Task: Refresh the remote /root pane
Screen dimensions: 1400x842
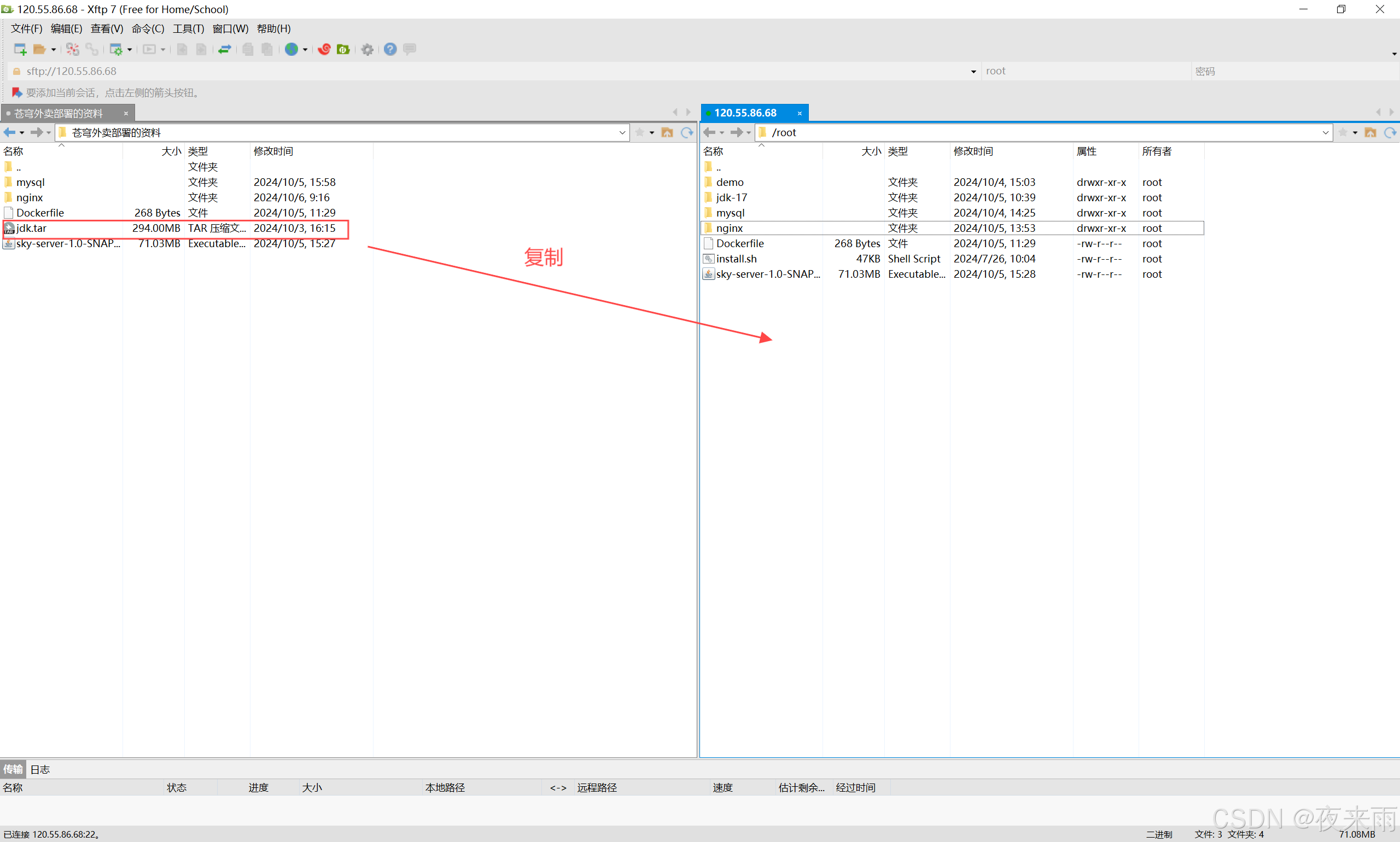Action: tap(1389, 132)
